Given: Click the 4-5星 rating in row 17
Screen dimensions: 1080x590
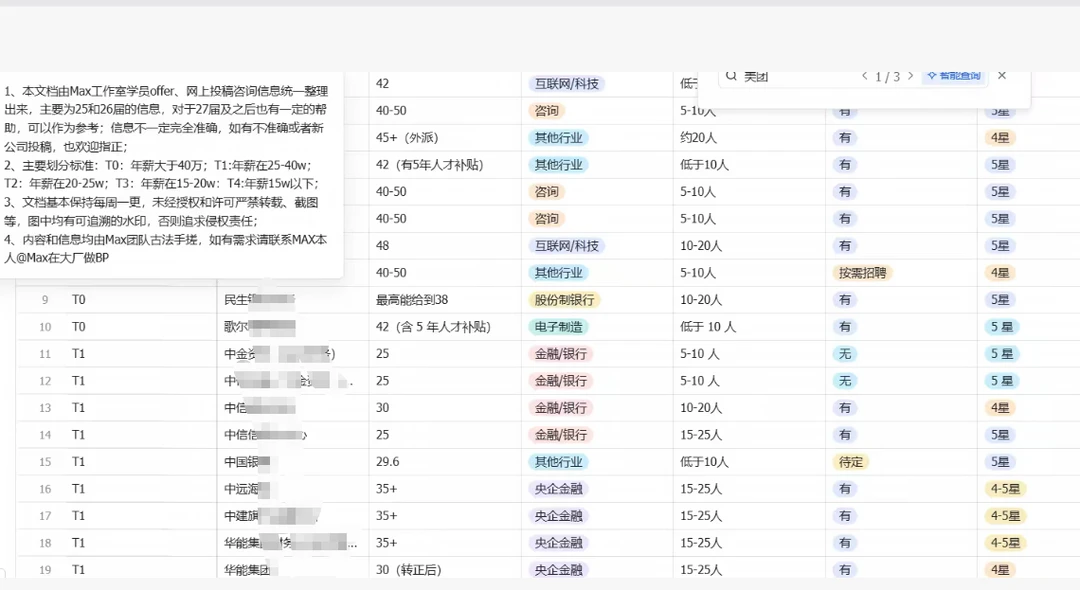Looking at the screenshot, I should click(x=1005, y=516).
